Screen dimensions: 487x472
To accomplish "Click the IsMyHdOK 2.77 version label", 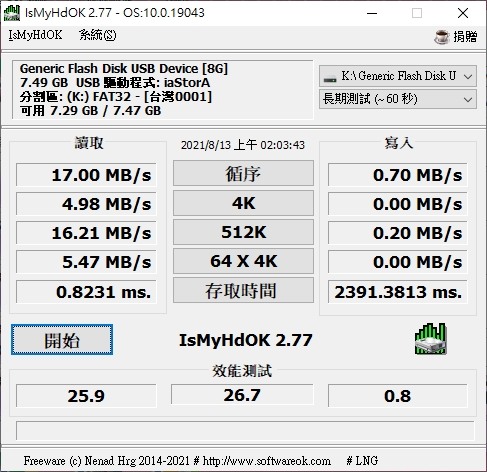I will point(246,340).
